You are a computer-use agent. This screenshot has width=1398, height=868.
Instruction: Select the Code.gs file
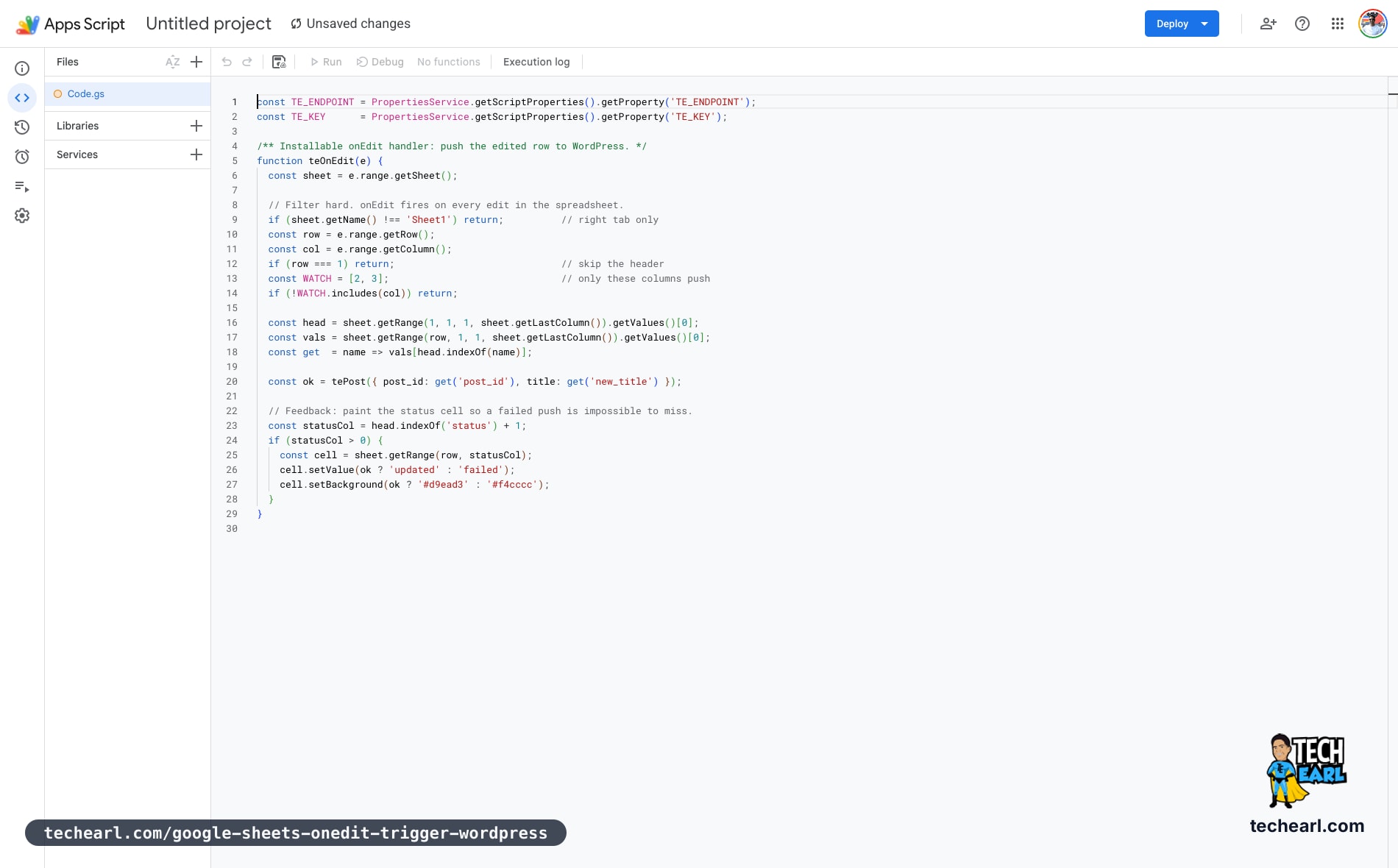coord(127,94)
